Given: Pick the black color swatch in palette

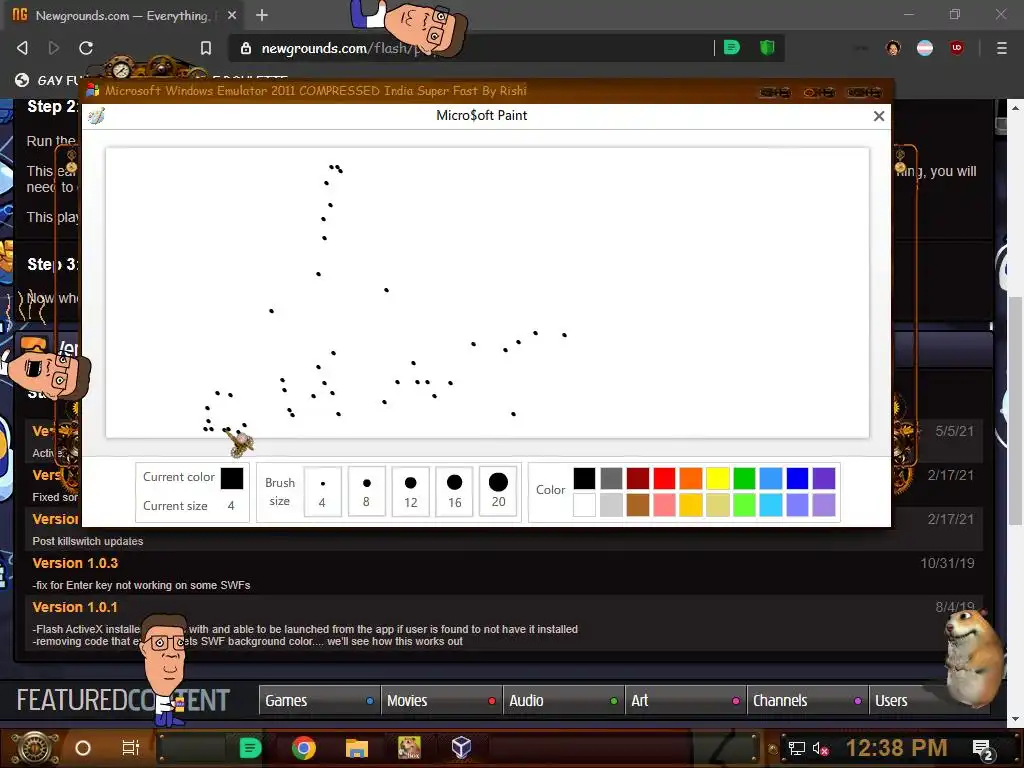Looking at the screenshot, I should click(x=584, y=478).
